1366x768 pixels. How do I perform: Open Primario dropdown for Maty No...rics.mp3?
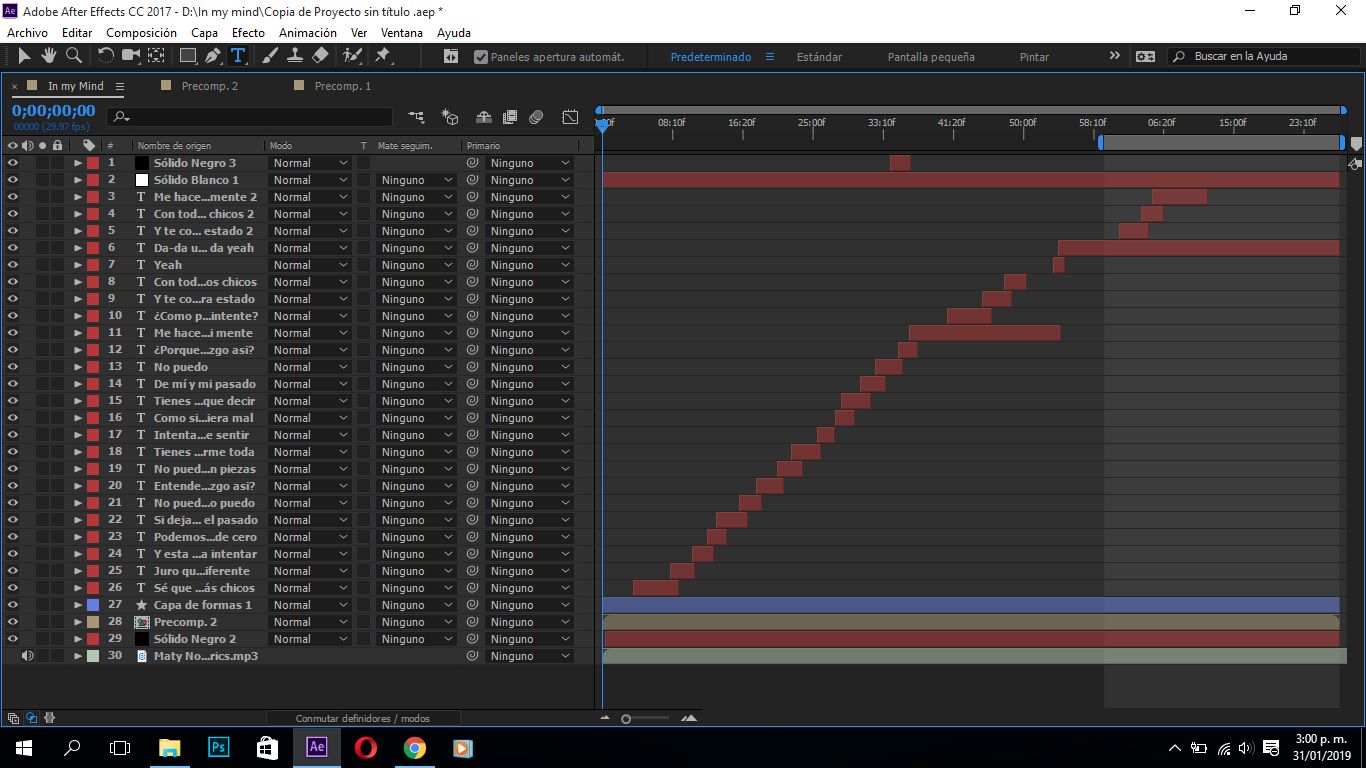(x=529, y=655)
